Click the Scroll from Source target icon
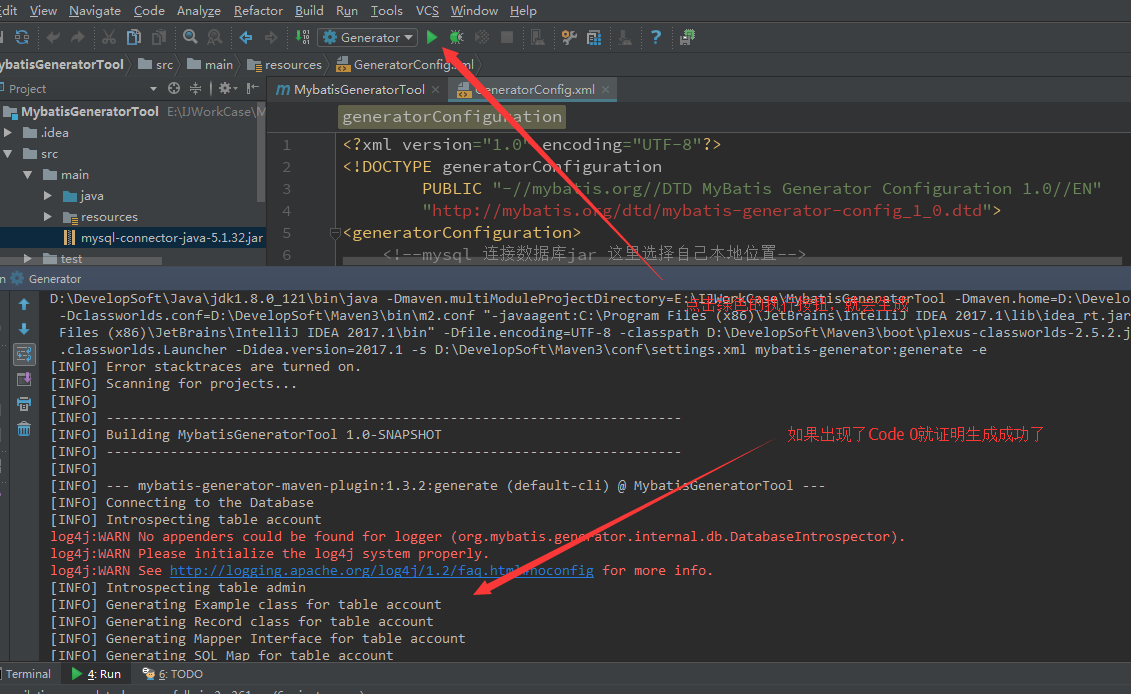Screen dimensions: 1131x694 pyautogui.click(x=174, y=89)
